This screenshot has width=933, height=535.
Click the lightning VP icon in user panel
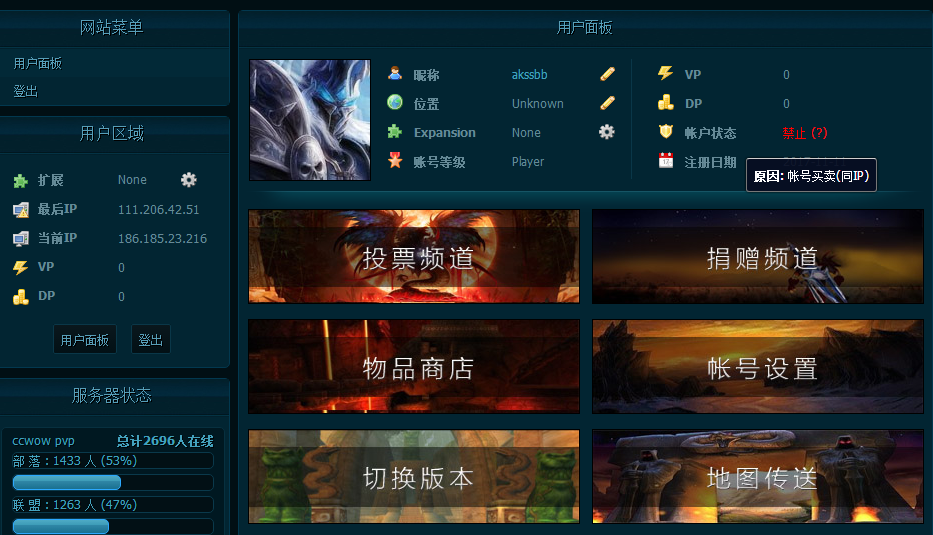(665, 74)
